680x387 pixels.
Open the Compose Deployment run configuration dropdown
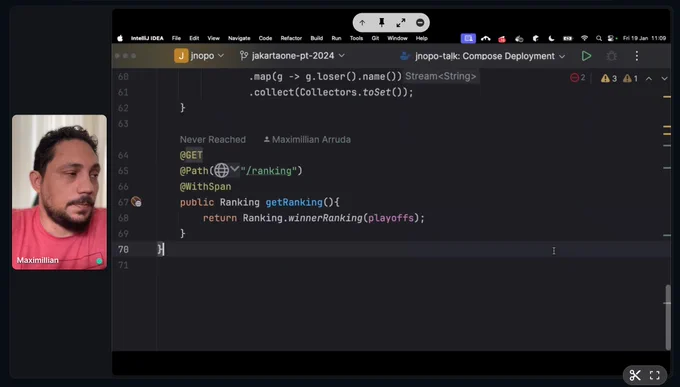pos(483,56)
